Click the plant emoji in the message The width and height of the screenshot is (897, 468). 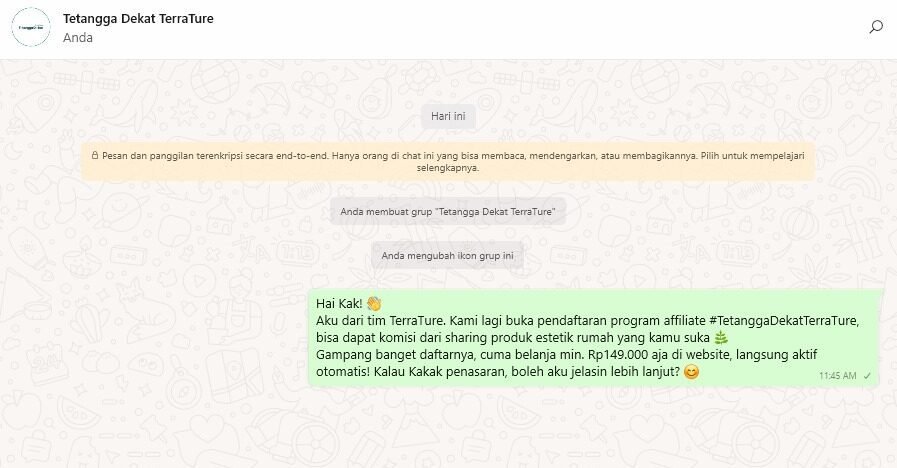click(721, 338)
